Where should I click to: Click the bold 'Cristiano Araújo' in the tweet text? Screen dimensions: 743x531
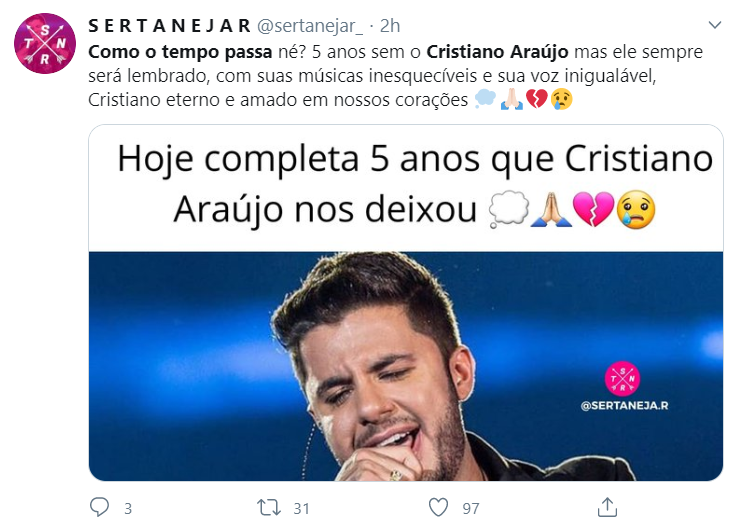pos(497,52)
